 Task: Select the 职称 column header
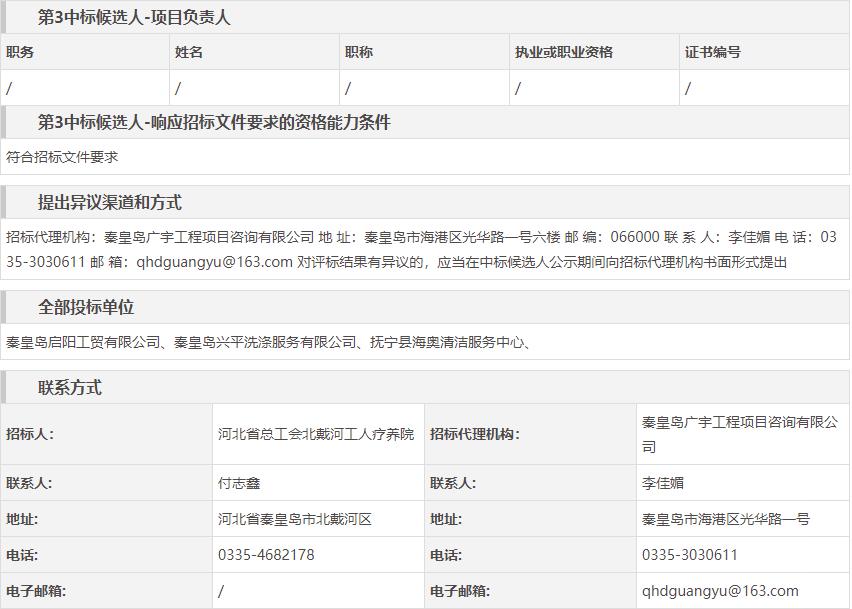click(359, 52)
